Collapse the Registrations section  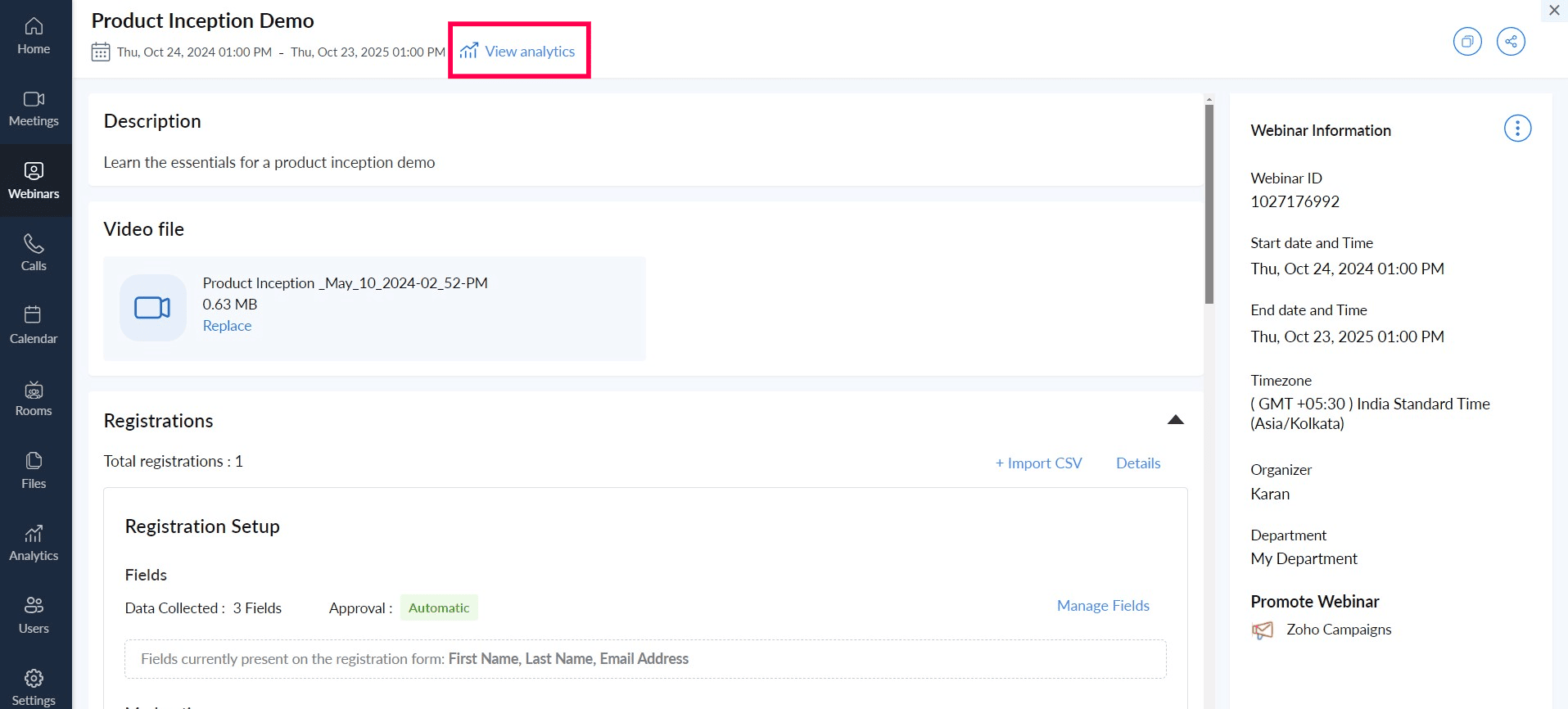(x=1175, y=420)
